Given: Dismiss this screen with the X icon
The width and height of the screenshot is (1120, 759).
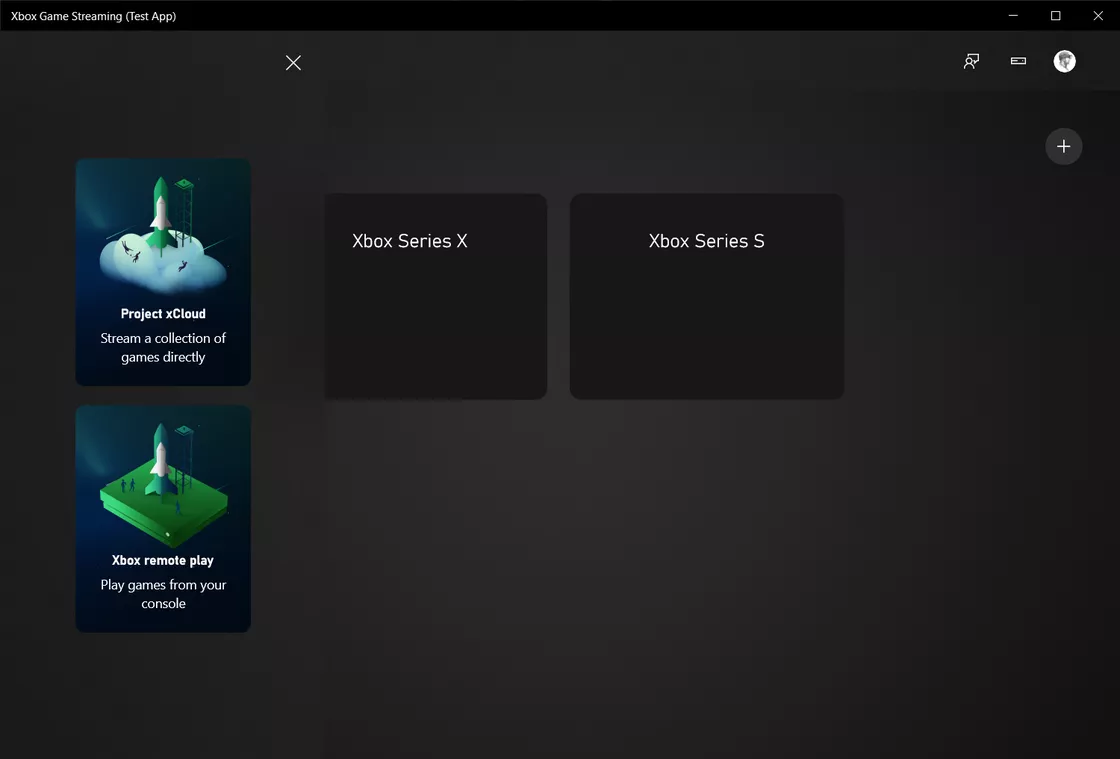Looking at the screenshot, I should pyautogui.click(x=293, y=62).
